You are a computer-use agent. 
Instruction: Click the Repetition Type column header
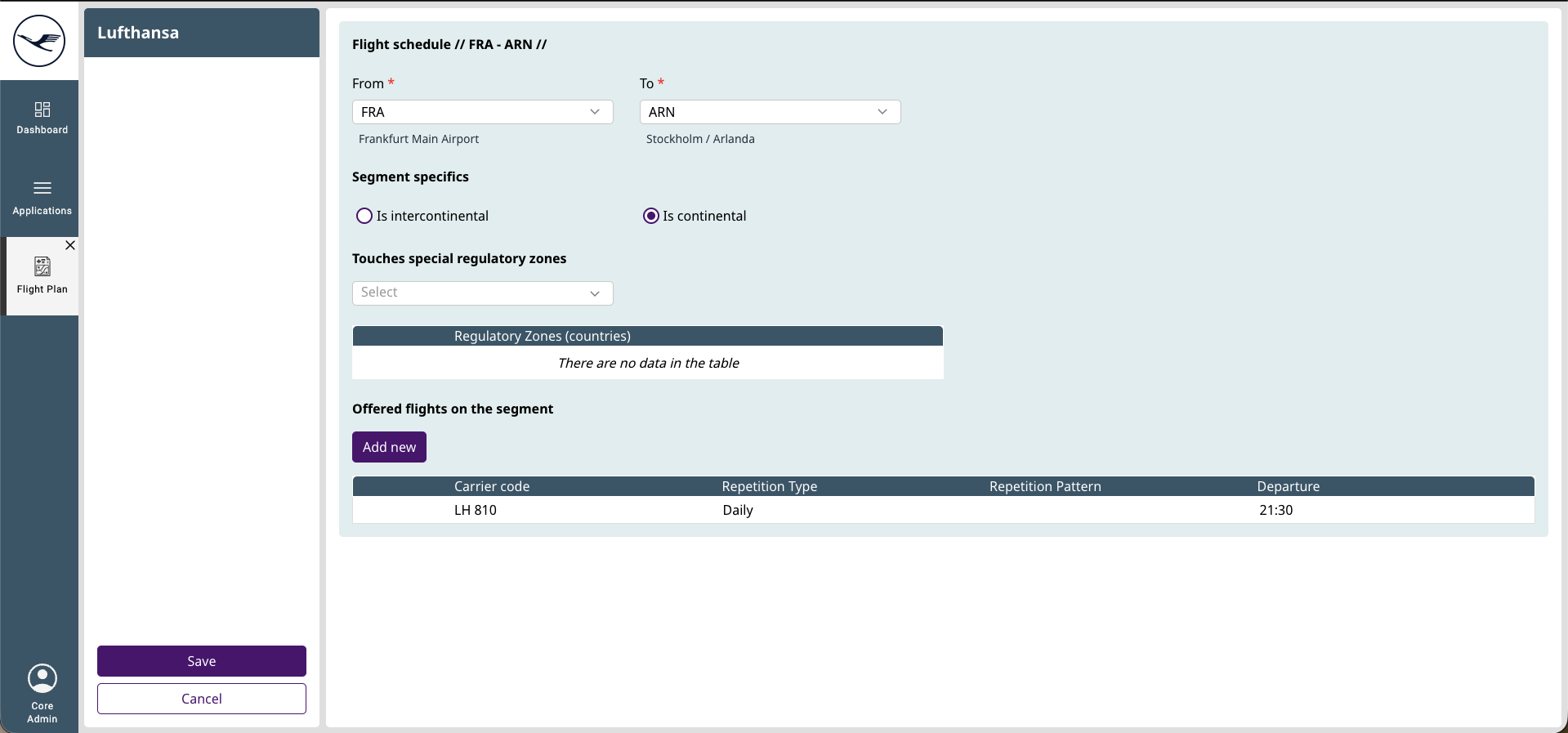point(769,486)
